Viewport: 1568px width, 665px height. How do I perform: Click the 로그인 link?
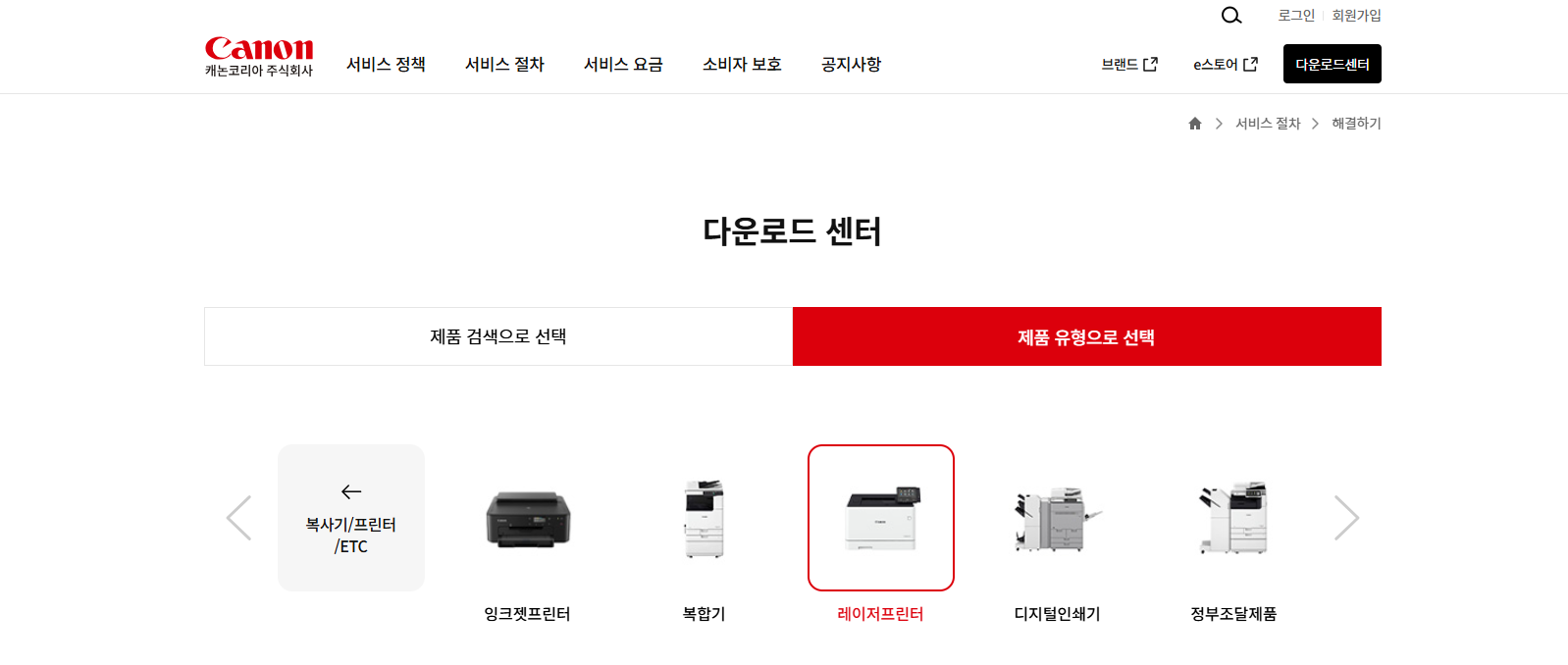(1296, 16)
